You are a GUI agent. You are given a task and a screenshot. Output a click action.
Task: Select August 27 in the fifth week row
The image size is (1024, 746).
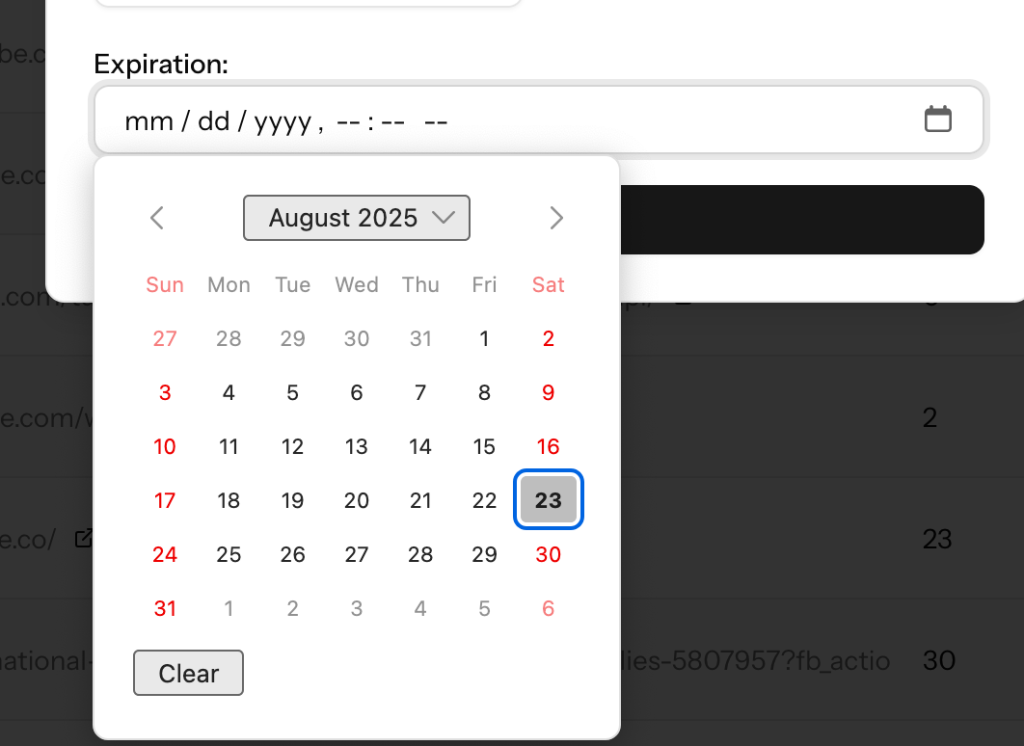click(356, 554)
